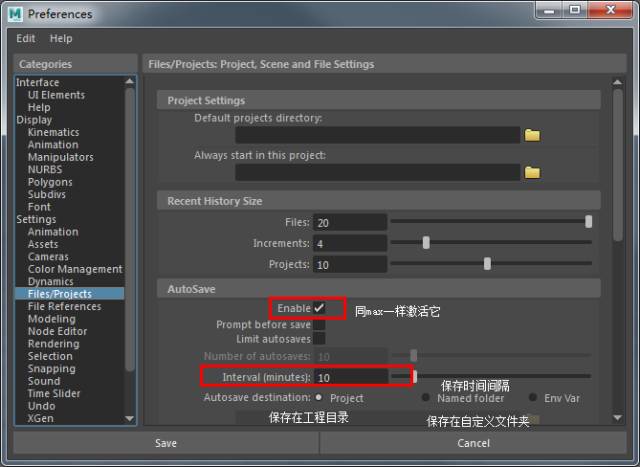640x467 pixels.
Task: Select Named folder autosave destination
Action: [425, 397]
